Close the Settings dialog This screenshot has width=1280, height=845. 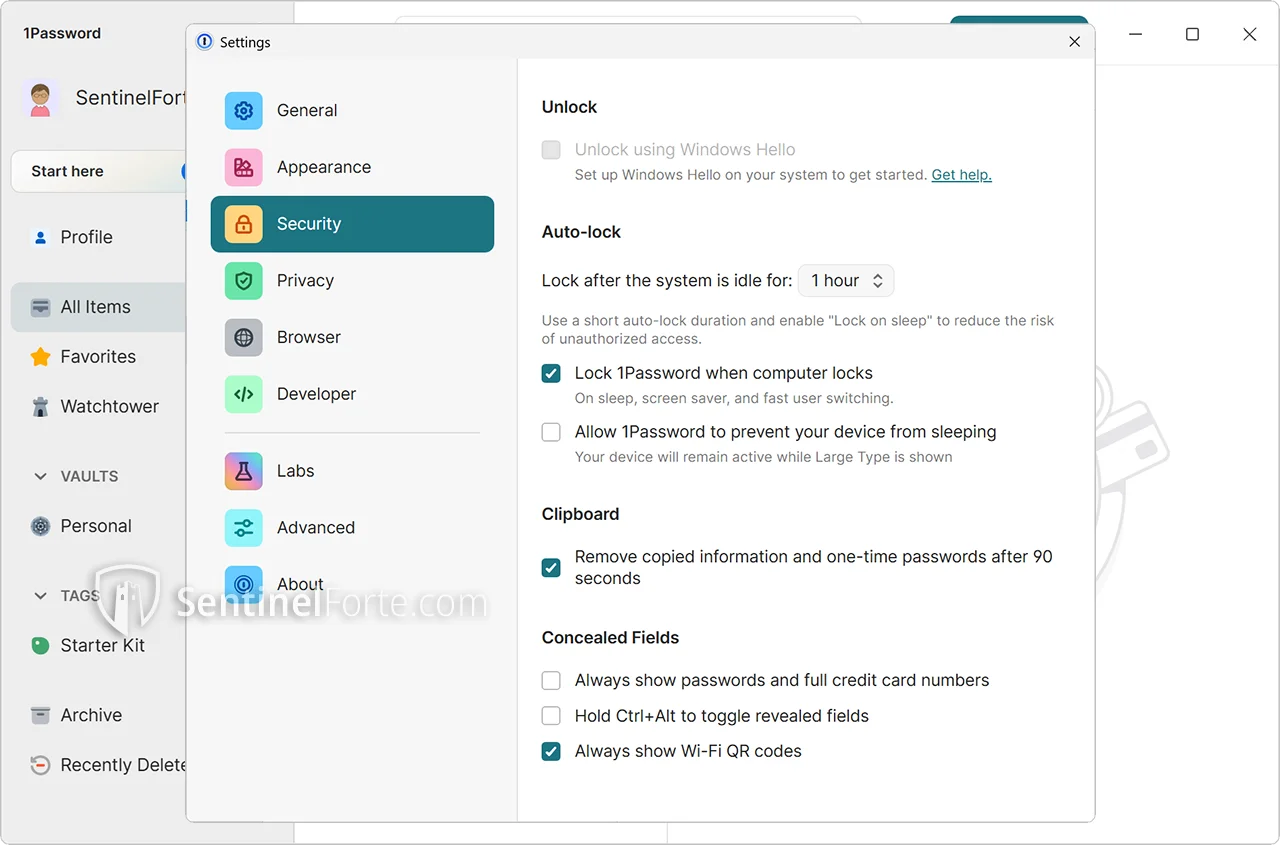[1075, 42]
